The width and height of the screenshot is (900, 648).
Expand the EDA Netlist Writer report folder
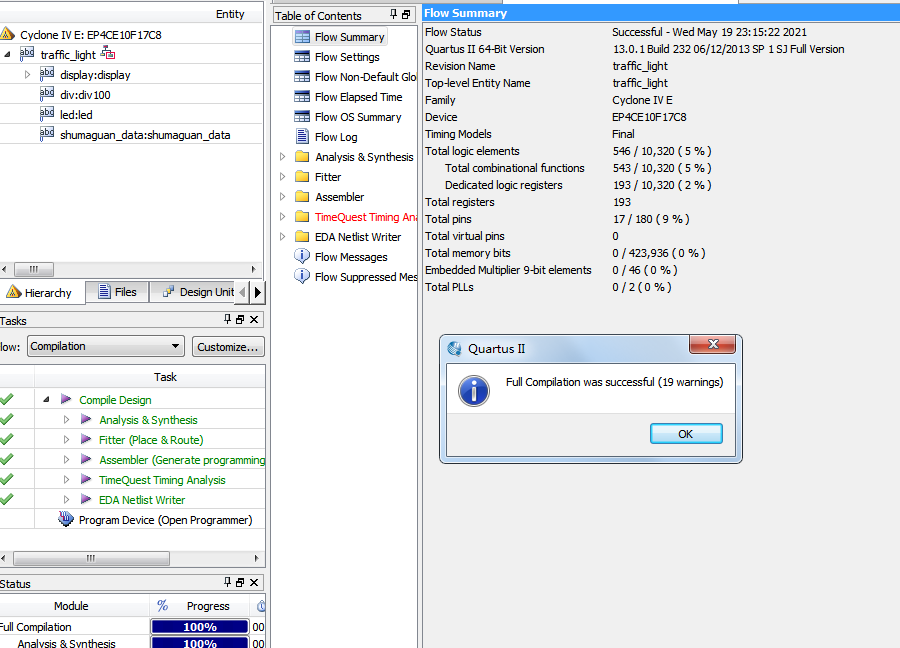[282, 236]
